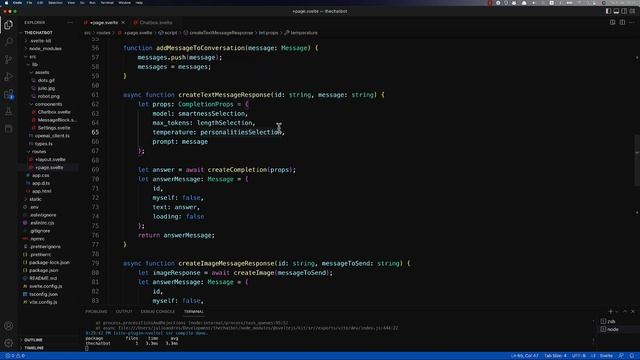Collapse the lib folder
The image size is (640, 360).
(x=35, y=64)
